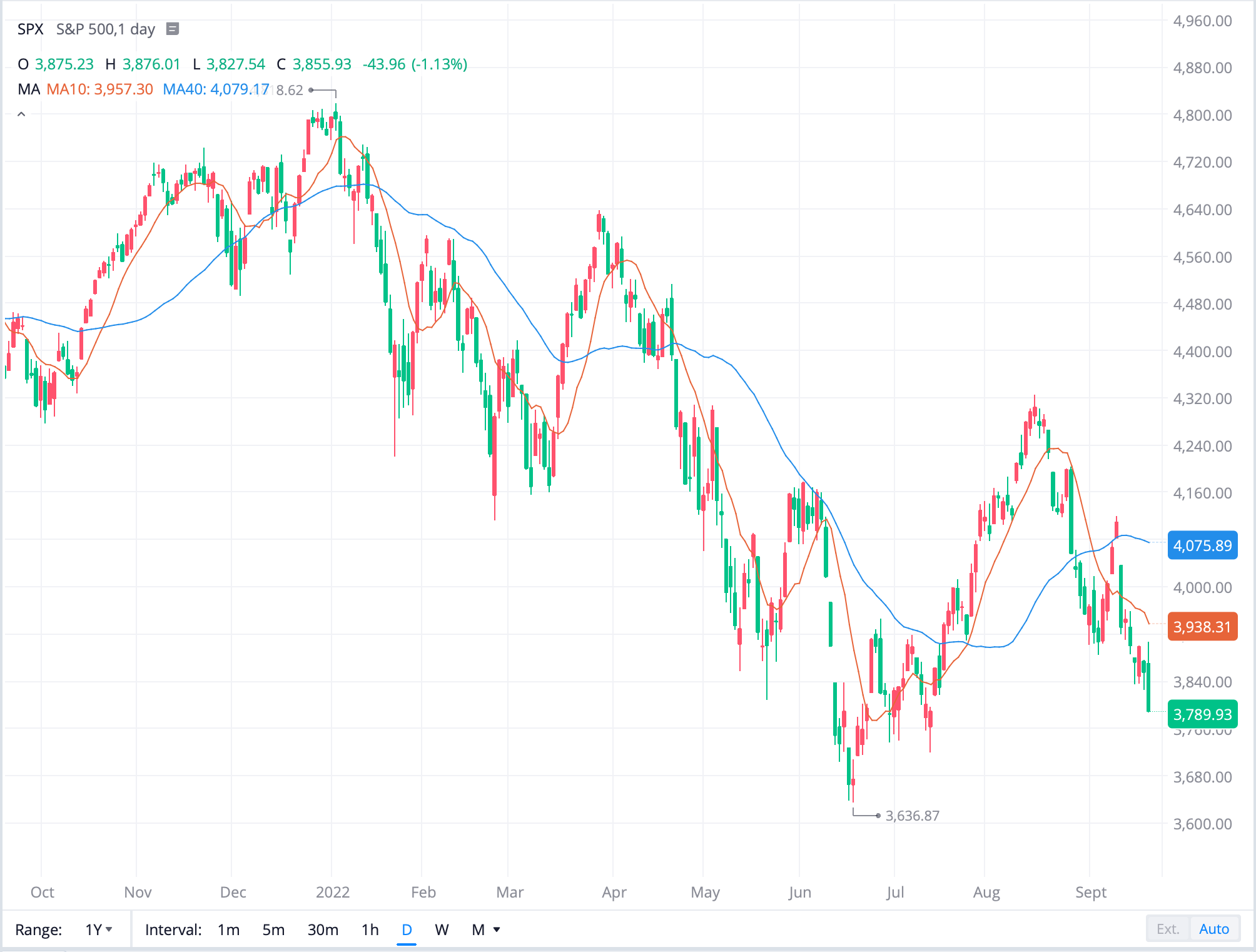Click the 3,636.87 low price marker
This screenshot has width=1256, height=952.
912,816
